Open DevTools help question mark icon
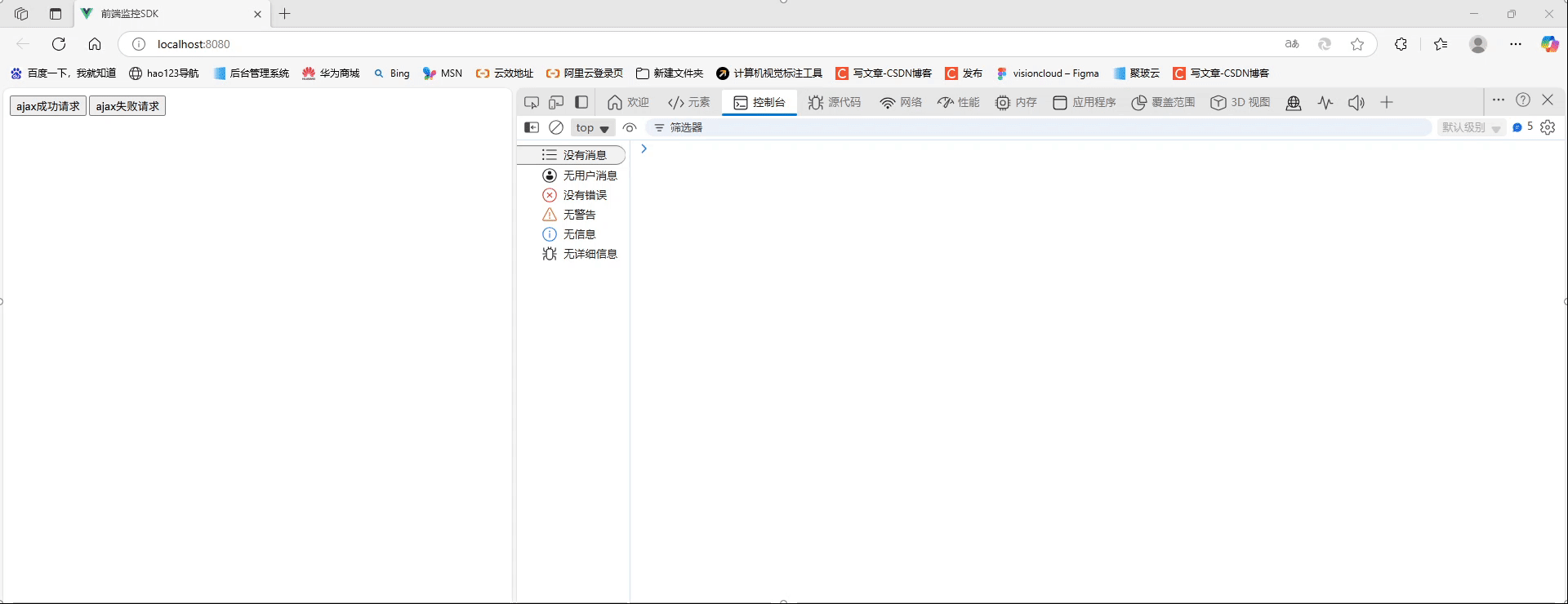Viewport: 1568px width, 604px height. coord(1523,100)
